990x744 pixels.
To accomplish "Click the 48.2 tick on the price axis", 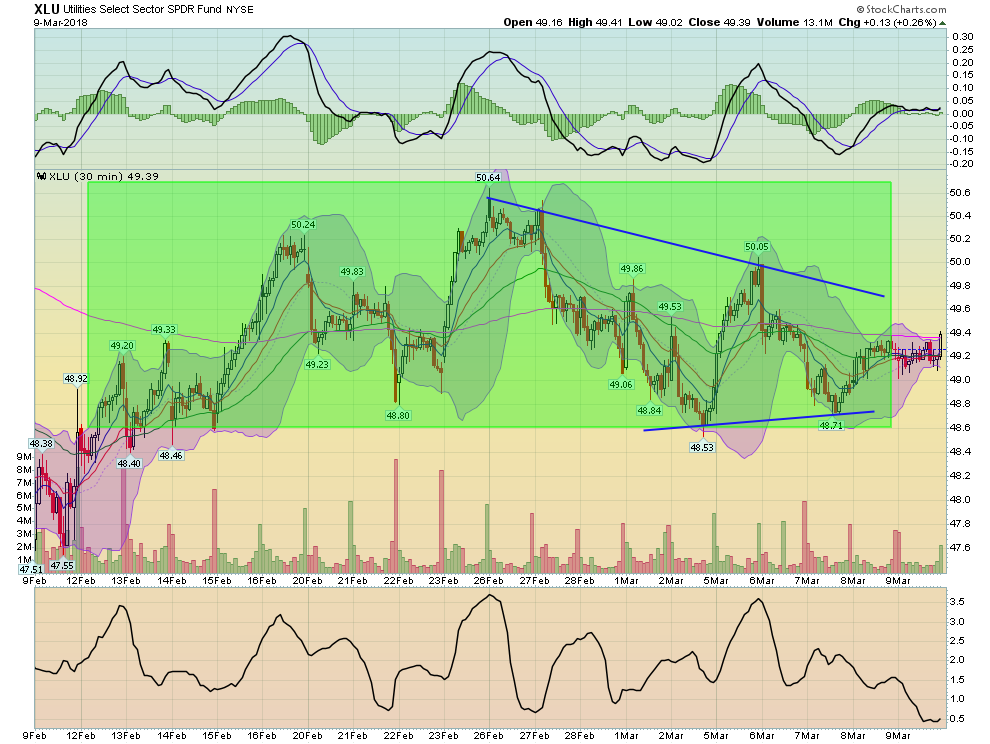I will tap(962, 476).
